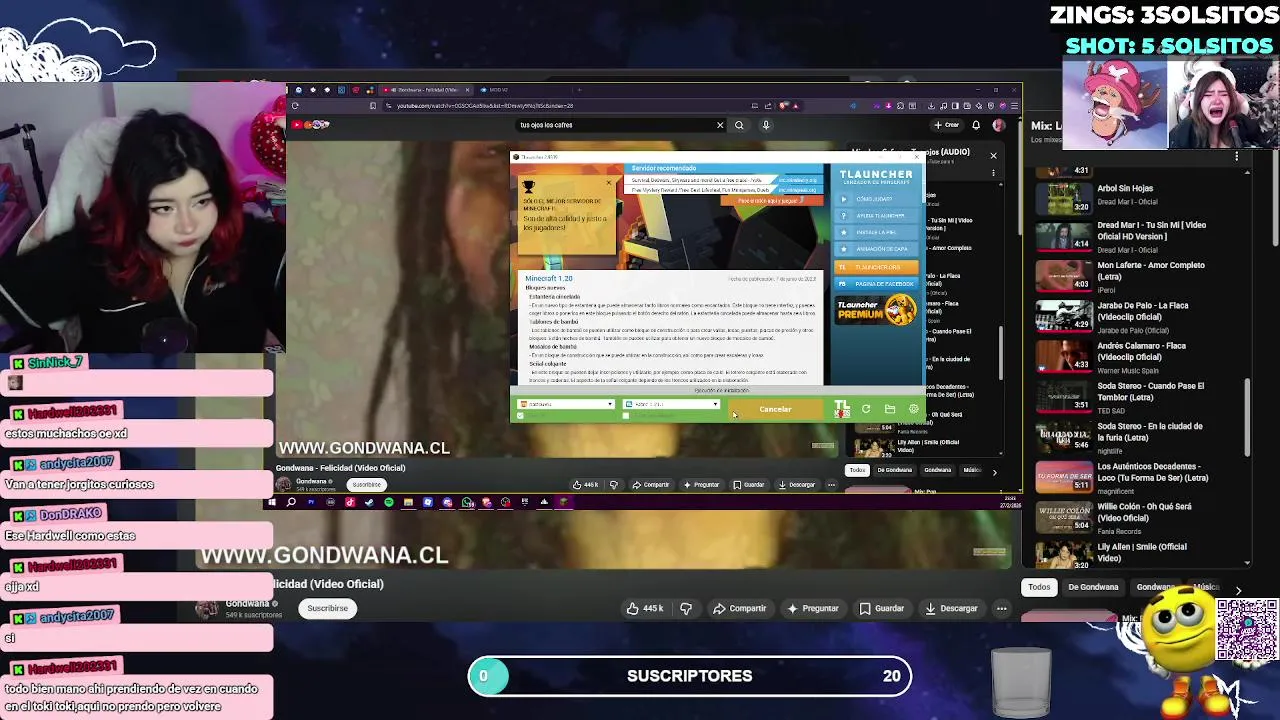Click the TLauncher Premium banner
1280x720 pixels.
876,310
